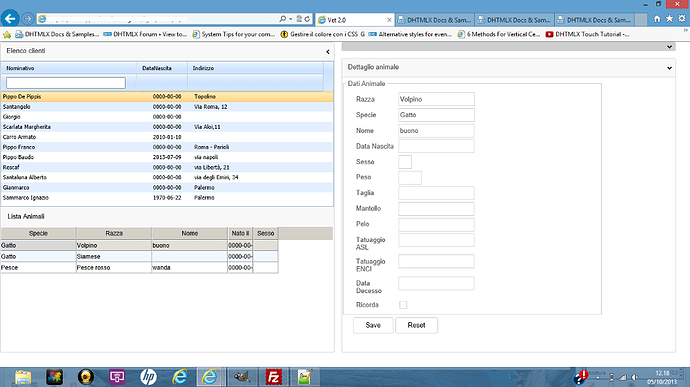Click the Data Nascita input field

pos(436,146)
